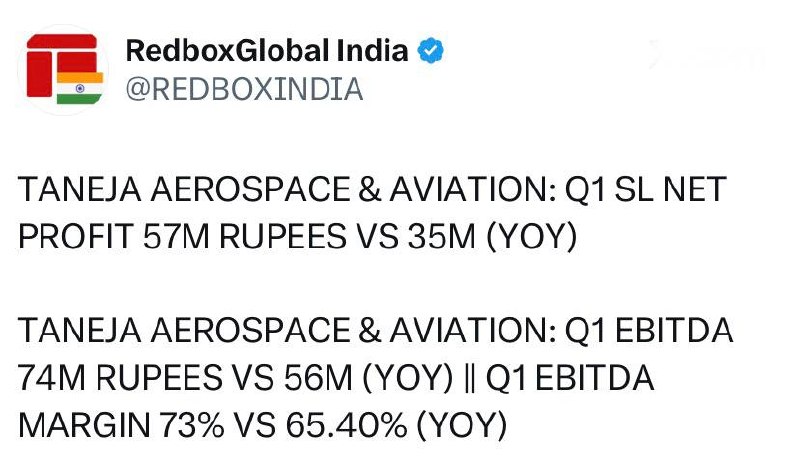Click Q1 EBITDA after the separator
Screen dimensions: 800x465
pyautogui.click(x=569, y=378)
